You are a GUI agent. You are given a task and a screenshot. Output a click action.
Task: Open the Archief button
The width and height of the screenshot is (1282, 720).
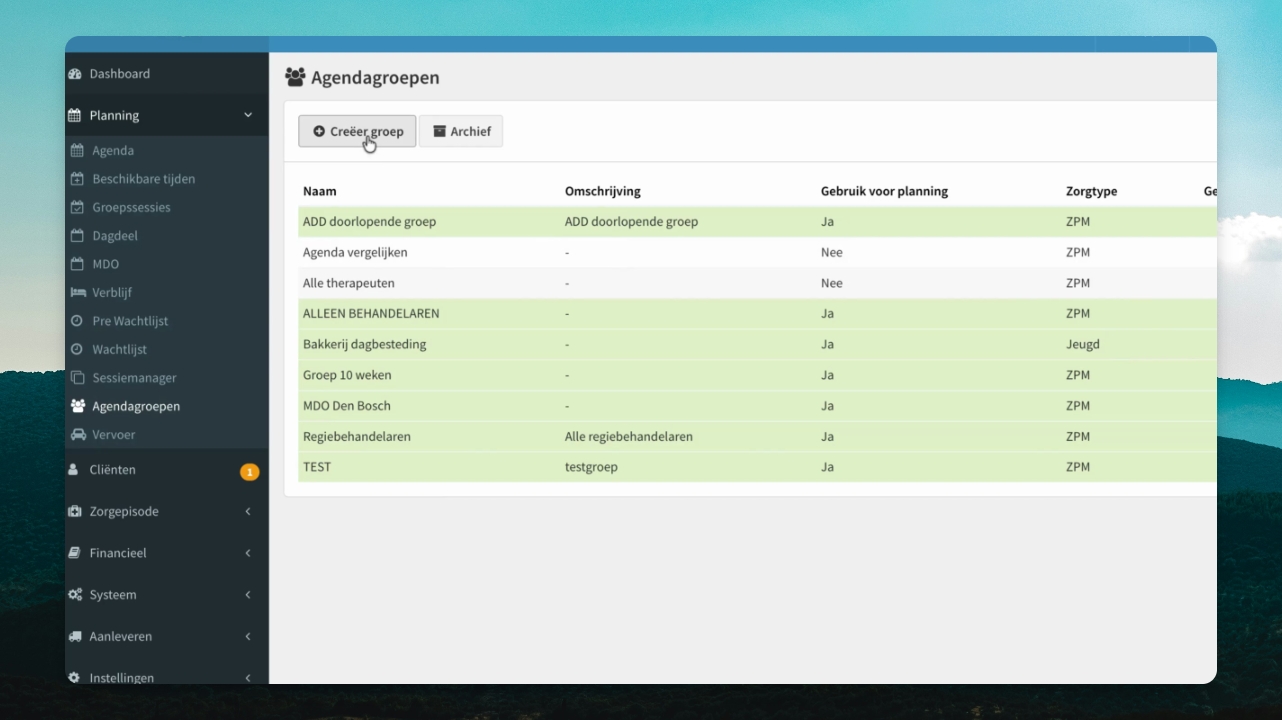tap(461, 131)
